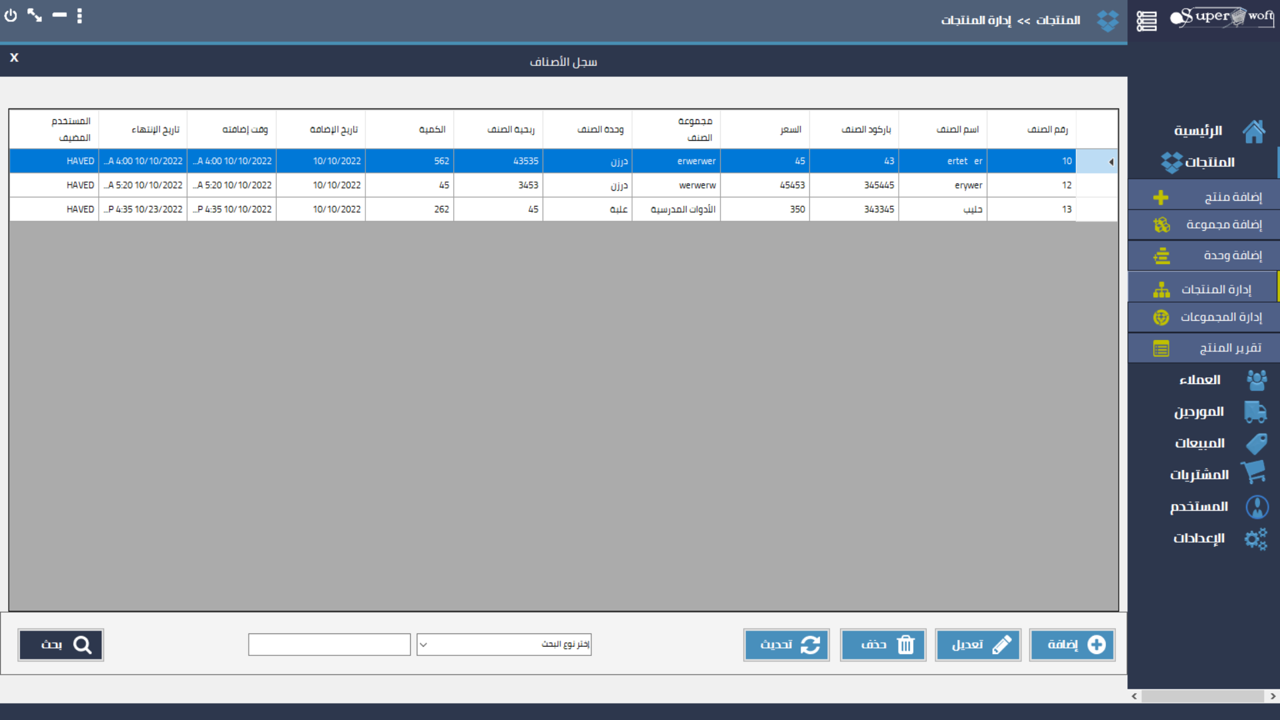The image size is (1280, 720).
Task: Click the three-dot menu in the top bar
Action: click(79, 15)
